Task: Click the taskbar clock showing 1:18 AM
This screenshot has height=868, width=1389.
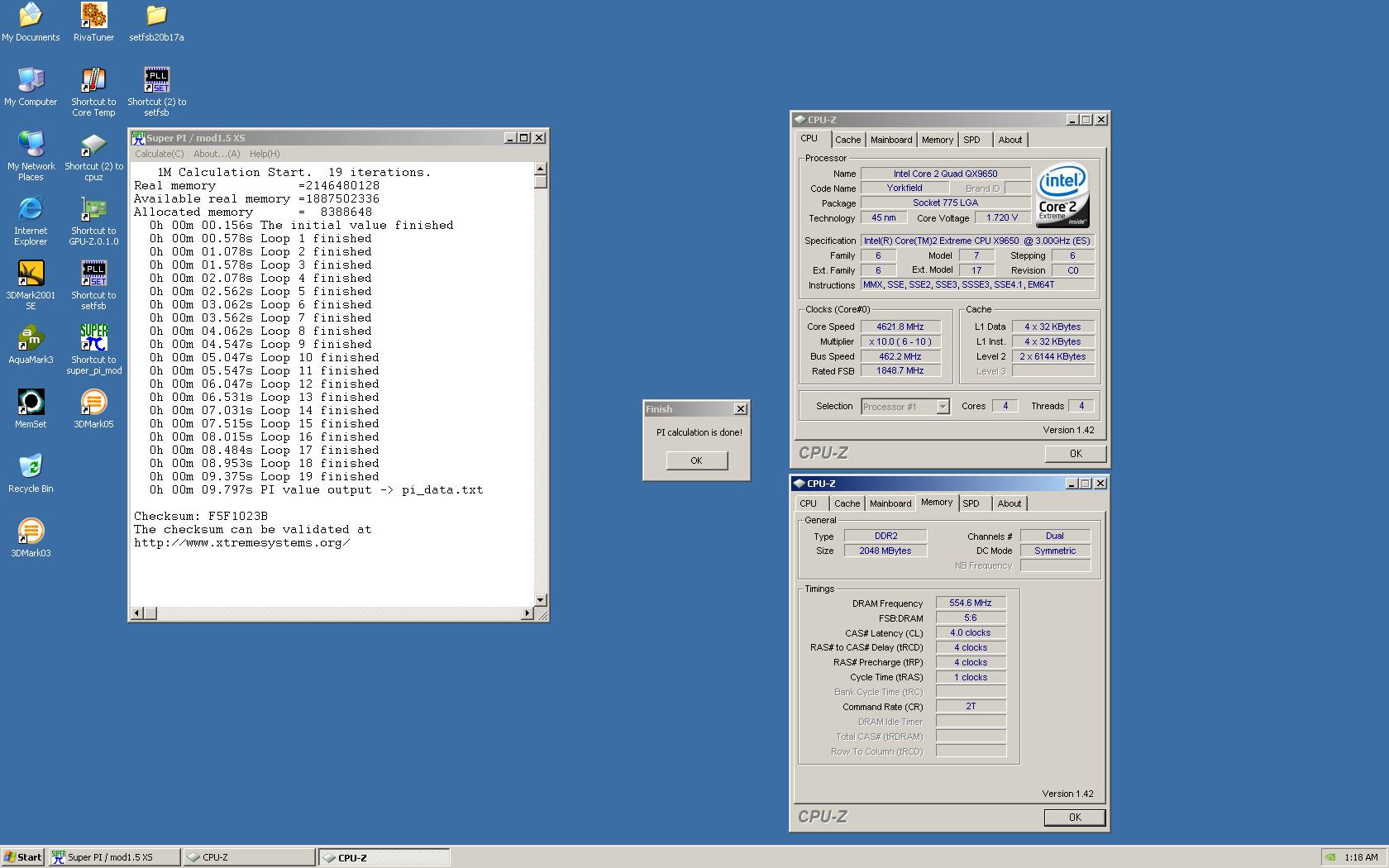Action: click(x=1361, y=857)
